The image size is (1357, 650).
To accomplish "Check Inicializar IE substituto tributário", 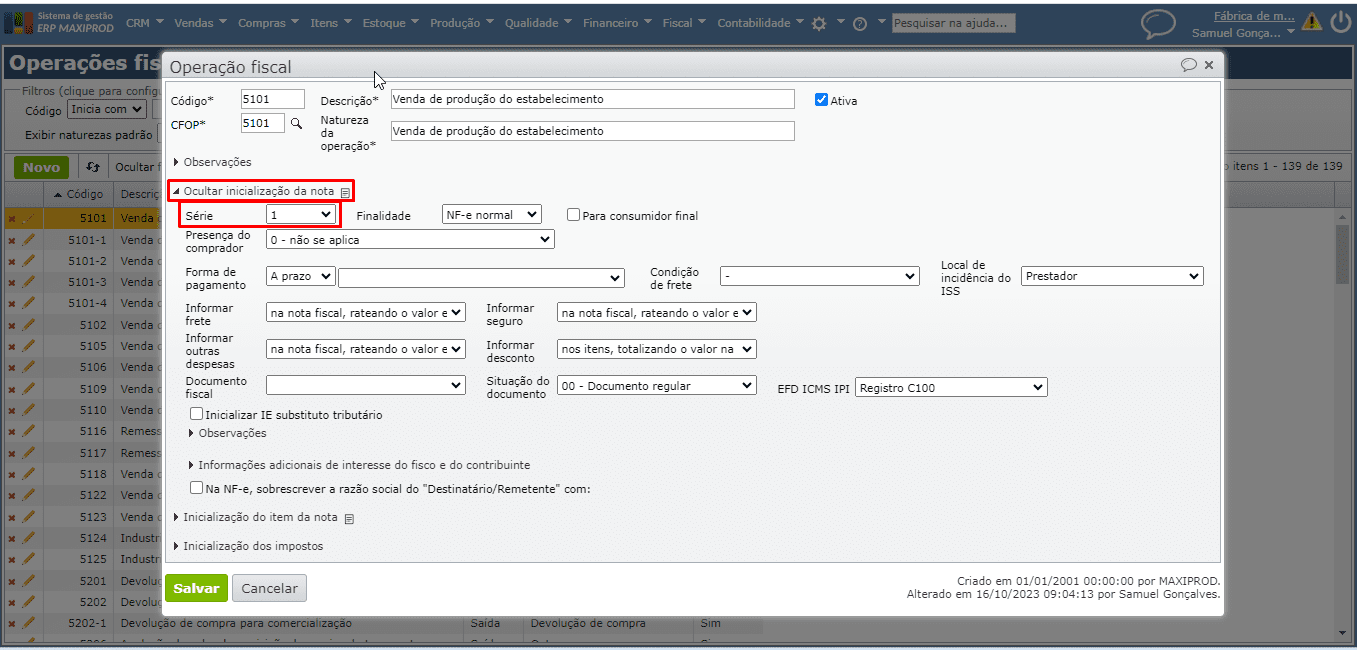I will (197, 414).
